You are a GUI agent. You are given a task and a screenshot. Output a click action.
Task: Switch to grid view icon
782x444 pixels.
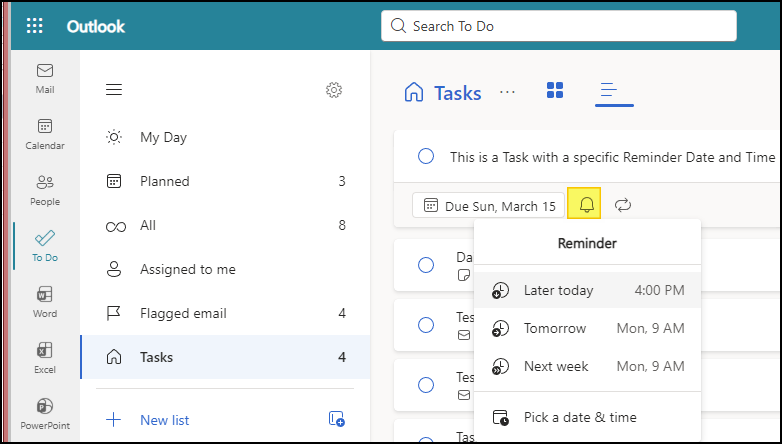(x=555, y=90)
